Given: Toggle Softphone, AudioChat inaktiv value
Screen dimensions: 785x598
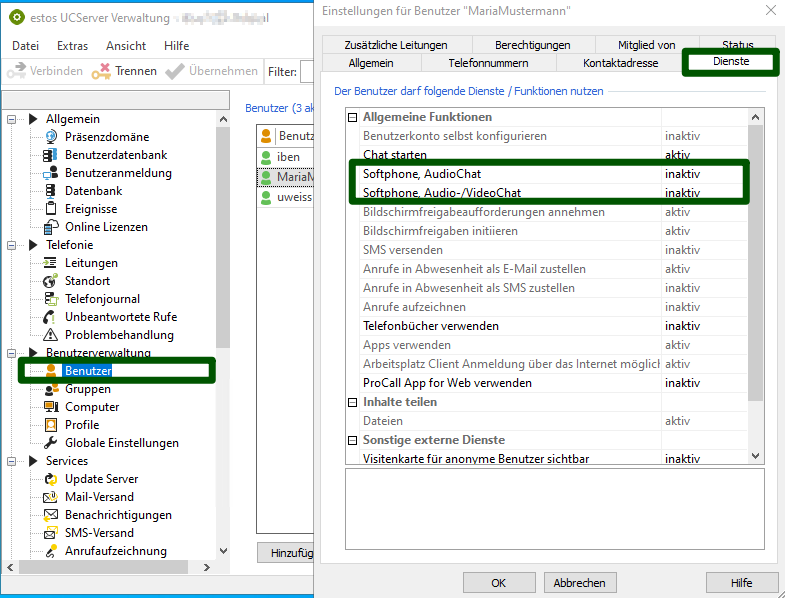Looking at the screenshot, I should [682, 174].
